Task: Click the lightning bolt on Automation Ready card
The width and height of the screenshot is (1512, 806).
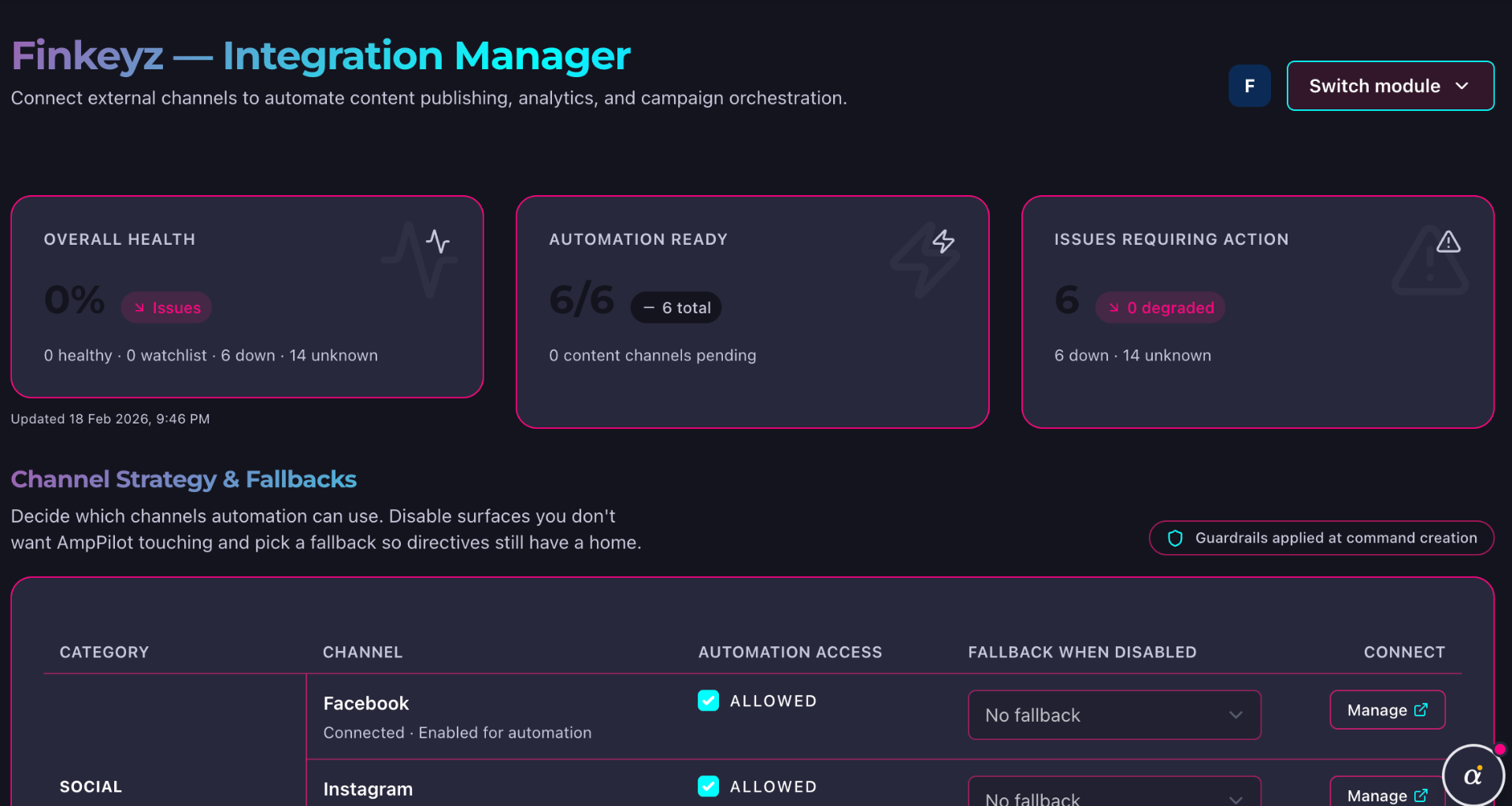Action: click(x=943, y=242)
